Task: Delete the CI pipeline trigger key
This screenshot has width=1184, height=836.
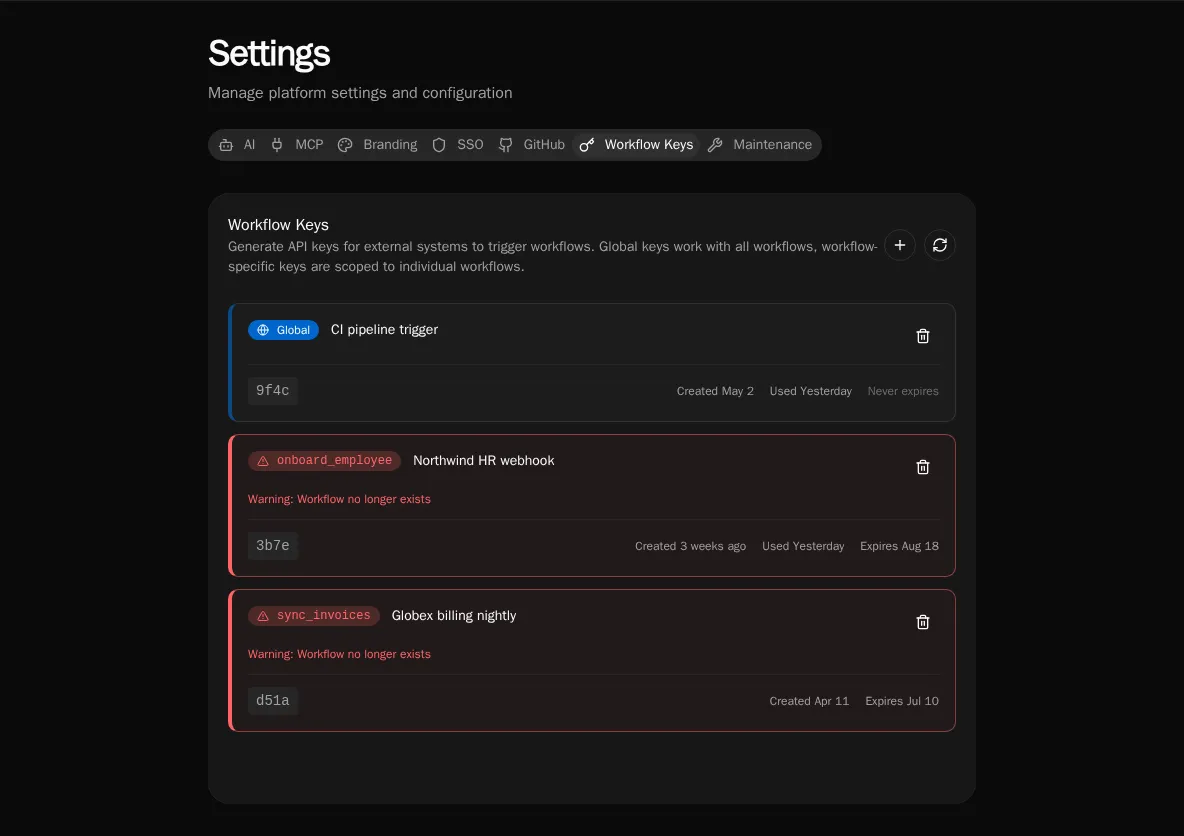Action: pyautogui.click(x=923, y=336)
